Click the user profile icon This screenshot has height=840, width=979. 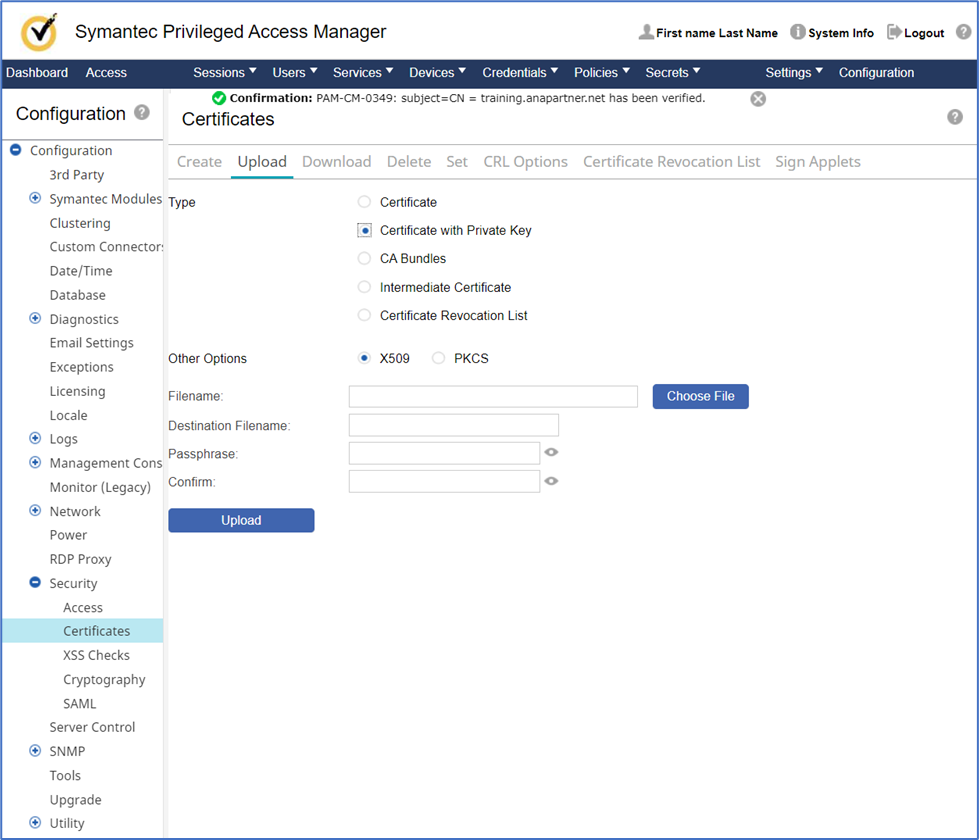point(646,32)
